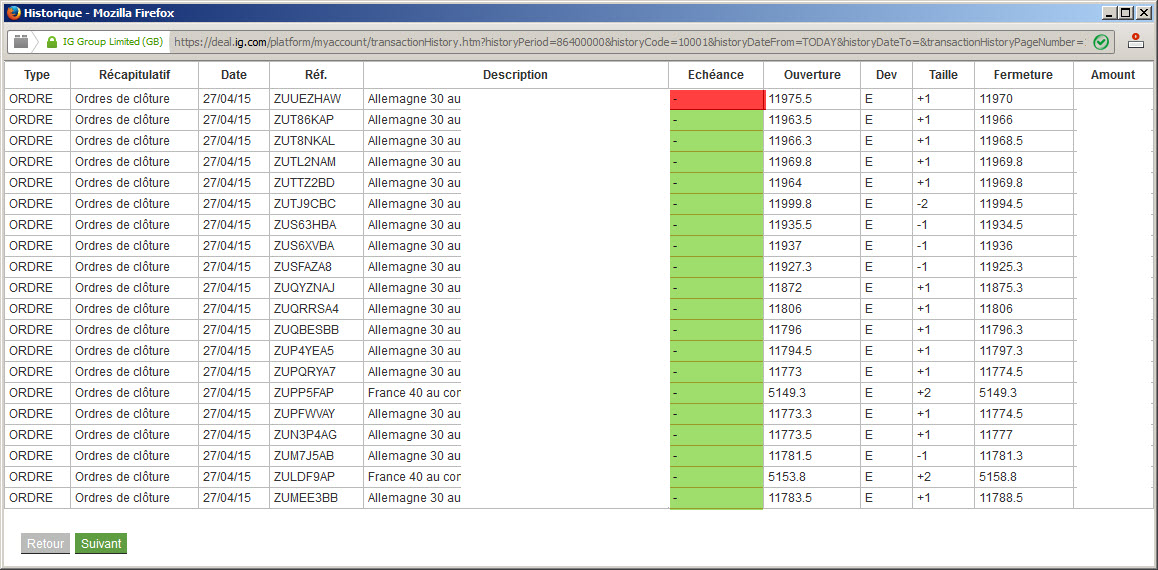Click green verified checkmark in address bar
Screen dimensions: 1158x570
(1100, 42)
